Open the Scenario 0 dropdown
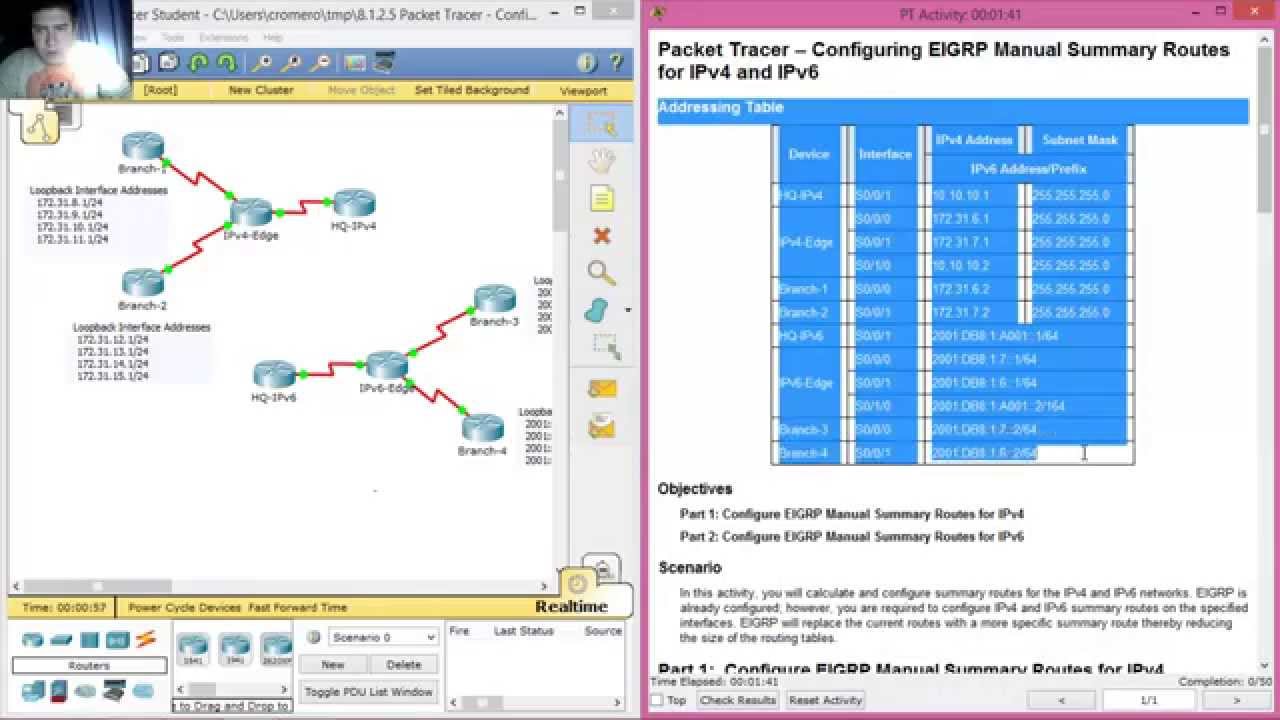The width and height of the screenshot is (1280, 720). coord(384,637)
